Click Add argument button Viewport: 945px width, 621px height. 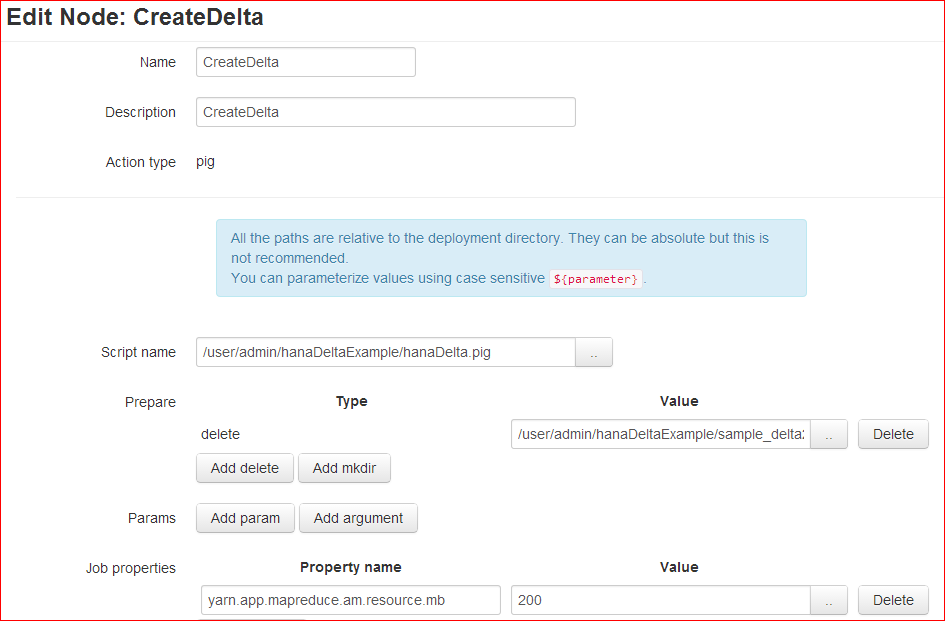point(358,519)
